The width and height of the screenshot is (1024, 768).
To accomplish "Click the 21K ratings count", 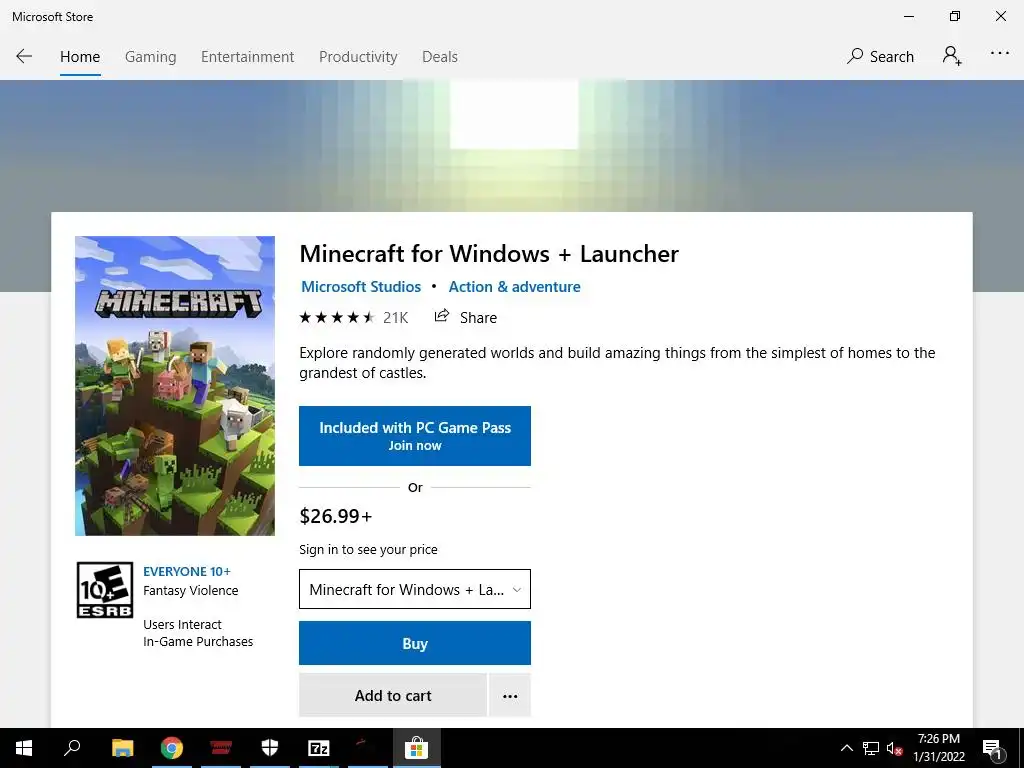I will pyautogui.click(x=395, y=317).
